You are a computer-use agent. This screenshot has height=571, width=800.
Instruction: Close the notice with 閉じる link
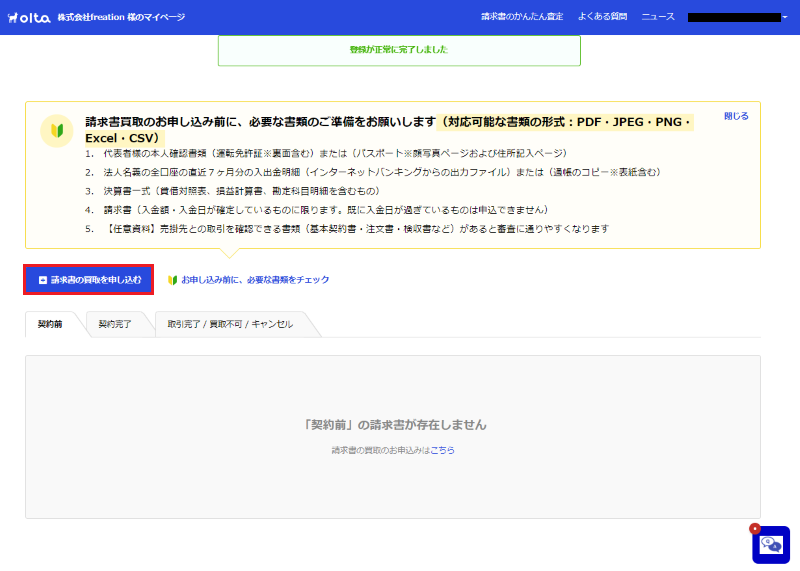[736, 116]
